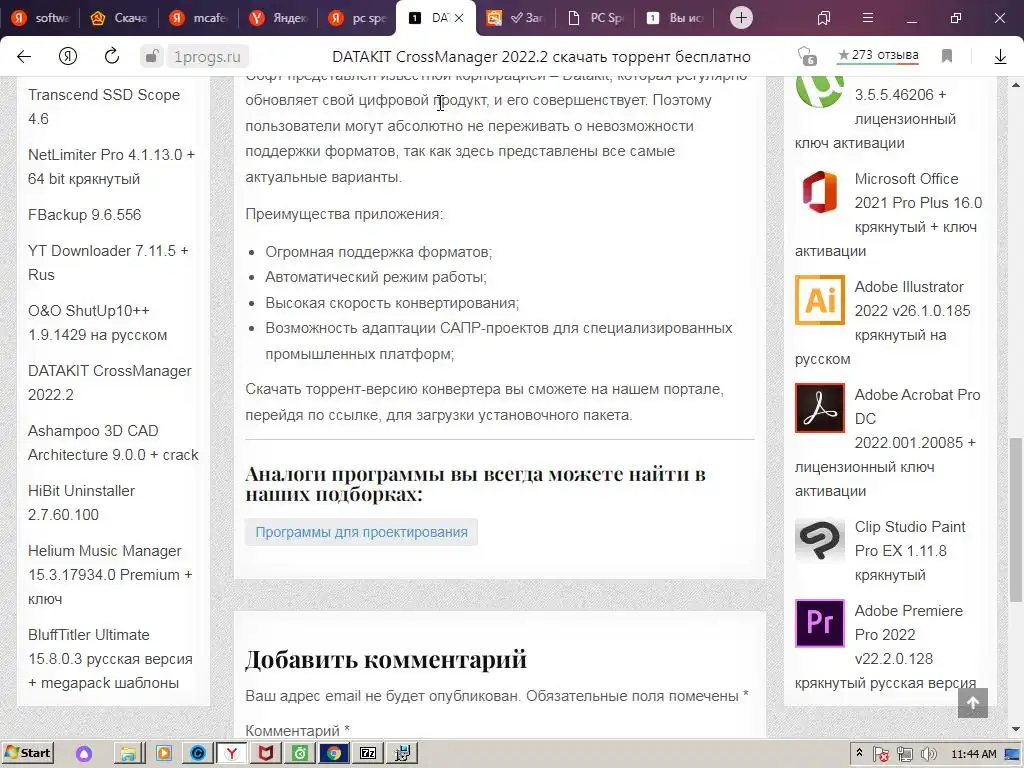Open the browser hamburger menu
This screenshot has width=1024, height=768.
tap(868, 18)
